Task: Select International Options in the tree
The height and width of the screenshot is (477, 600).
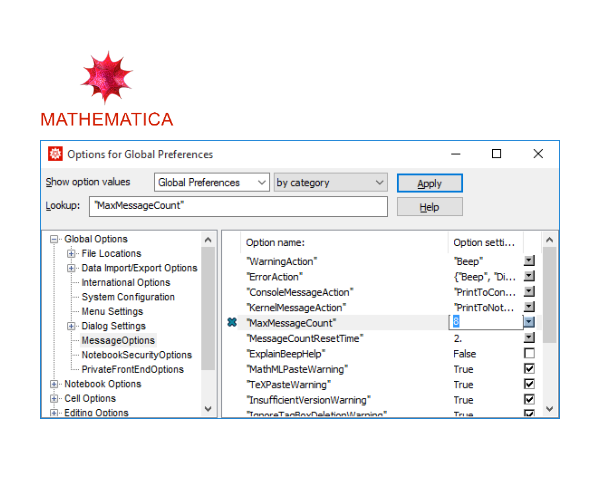Action: pyautogui.click(x=126, y=282)
